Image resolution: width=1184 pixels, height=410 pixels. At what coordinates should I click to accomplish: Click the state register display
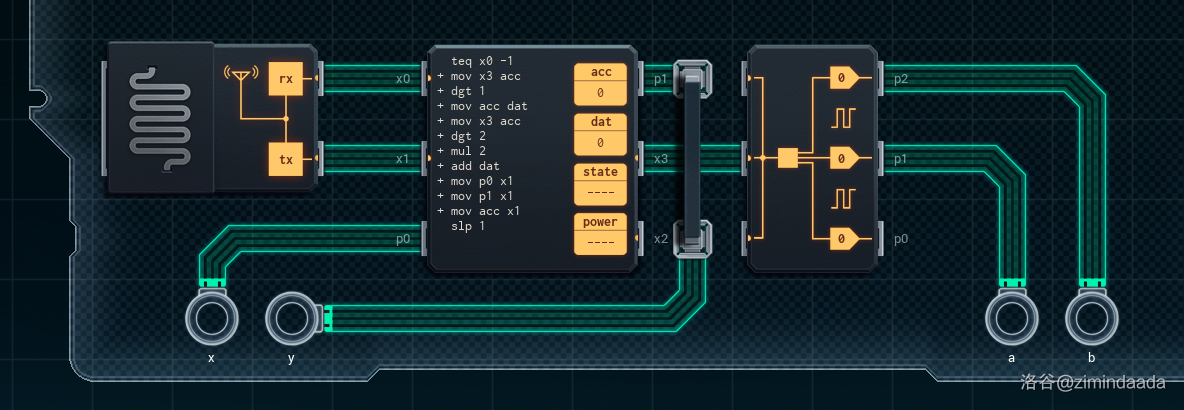click(600, 192)
